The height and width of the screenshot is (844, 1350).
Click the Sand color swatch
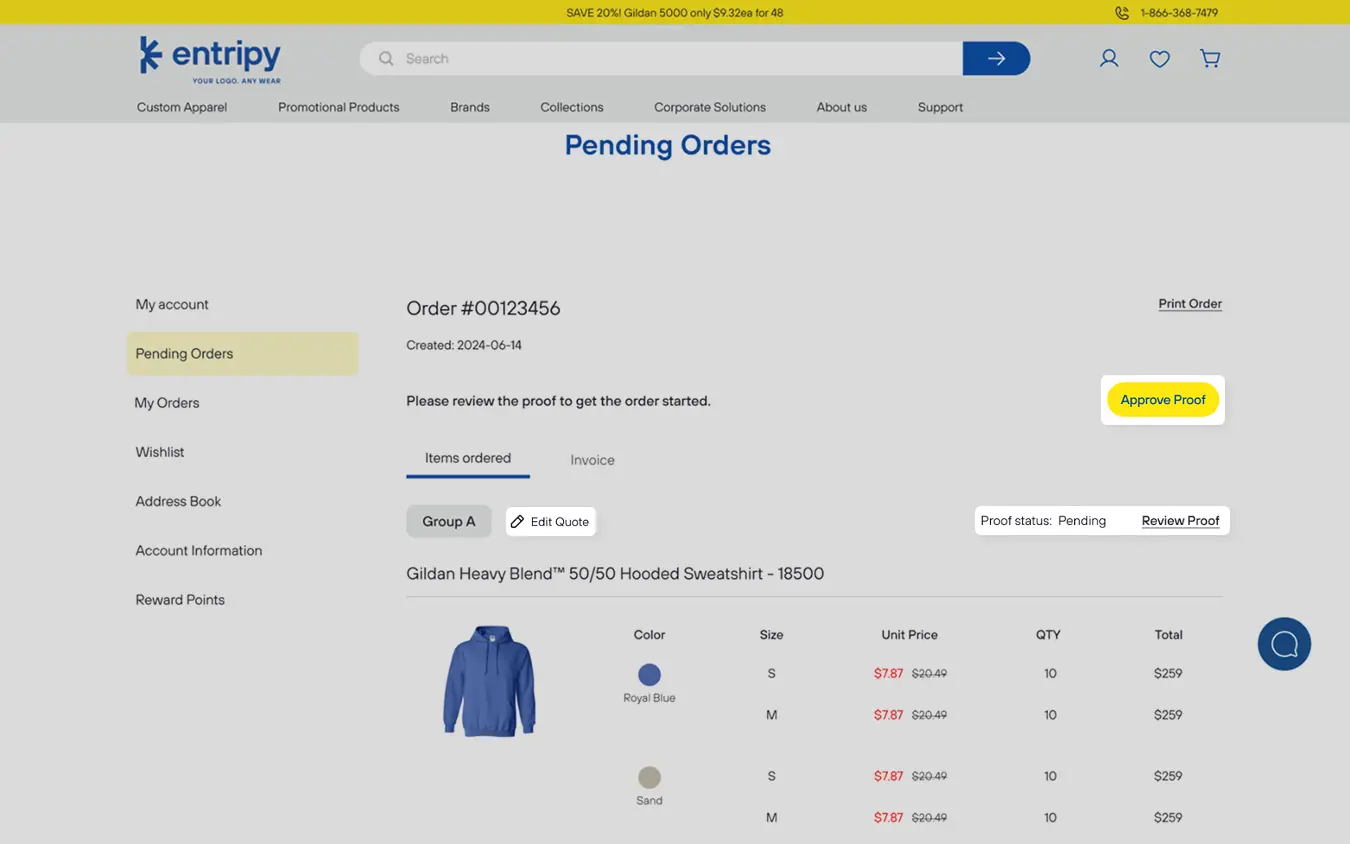coord(649,777)
